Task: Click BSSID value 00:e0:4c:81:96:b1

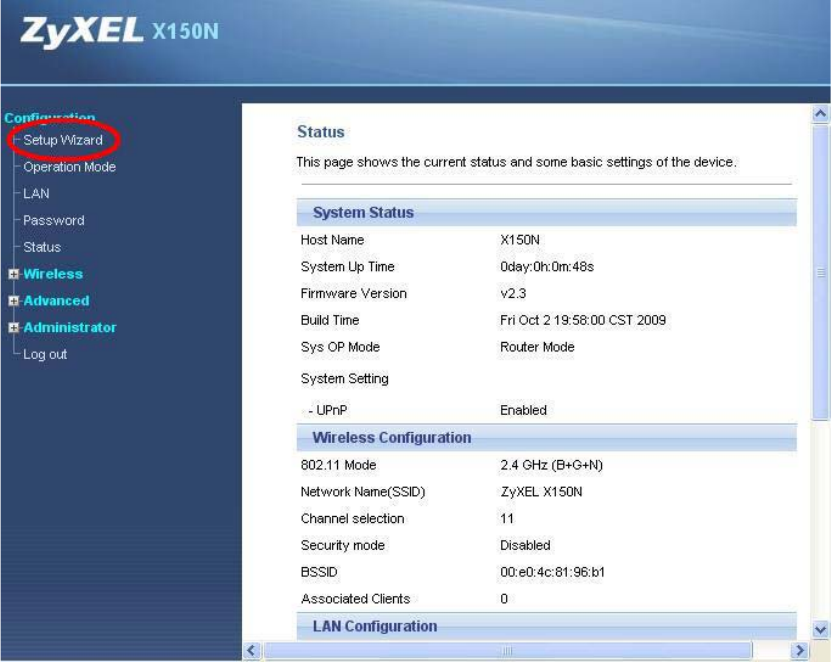Action: 553,572
